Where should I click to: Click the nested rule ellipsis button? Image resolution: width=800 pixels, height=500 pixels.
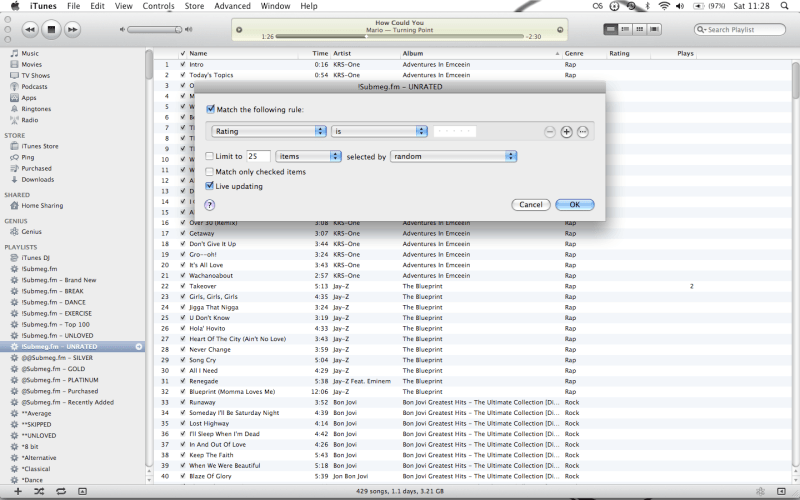(x=583, y=131)
